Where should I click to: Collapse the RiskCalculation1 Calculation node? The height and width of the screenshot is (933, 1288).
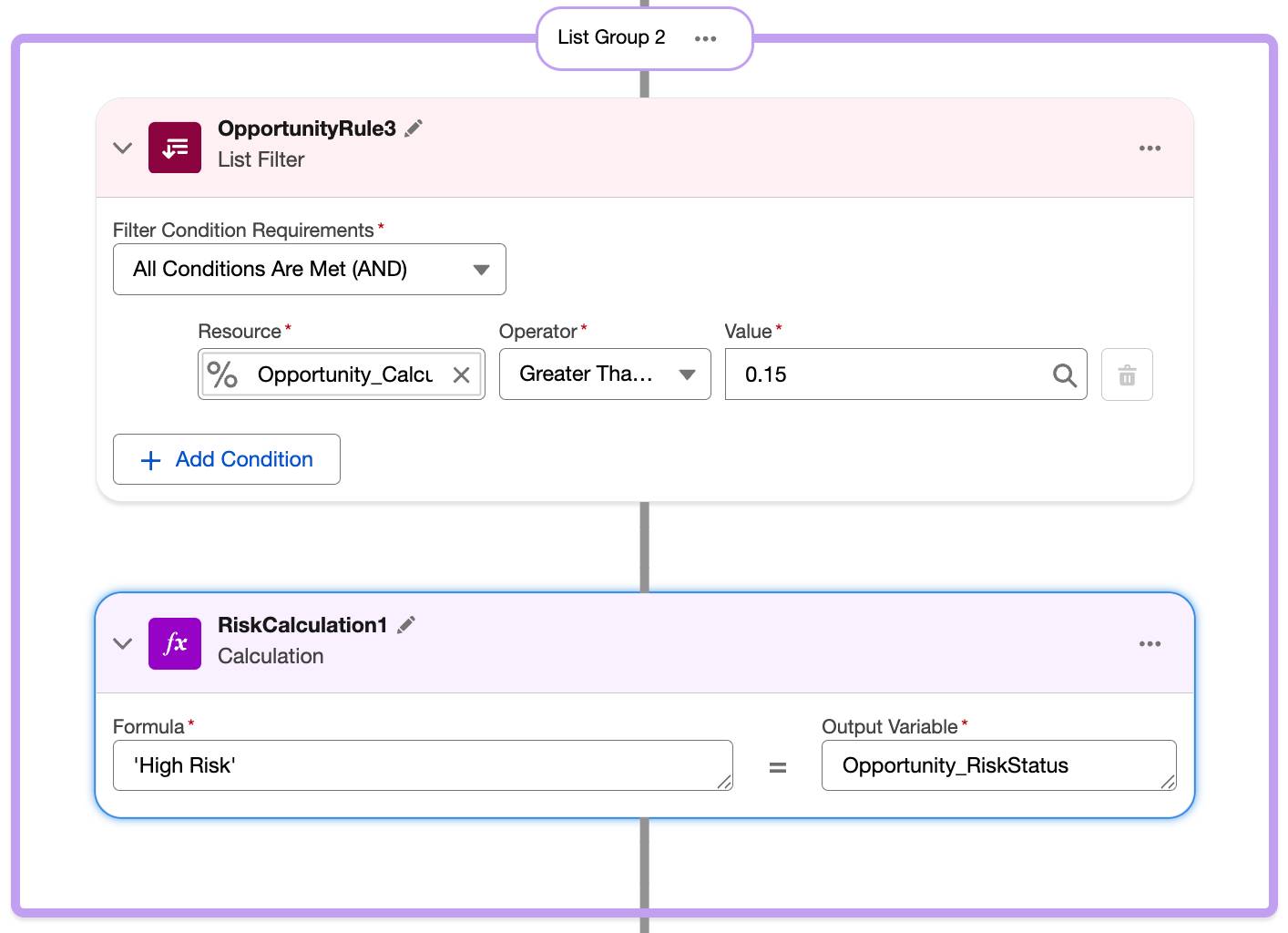pyautogui.click(x=123, y=643)
